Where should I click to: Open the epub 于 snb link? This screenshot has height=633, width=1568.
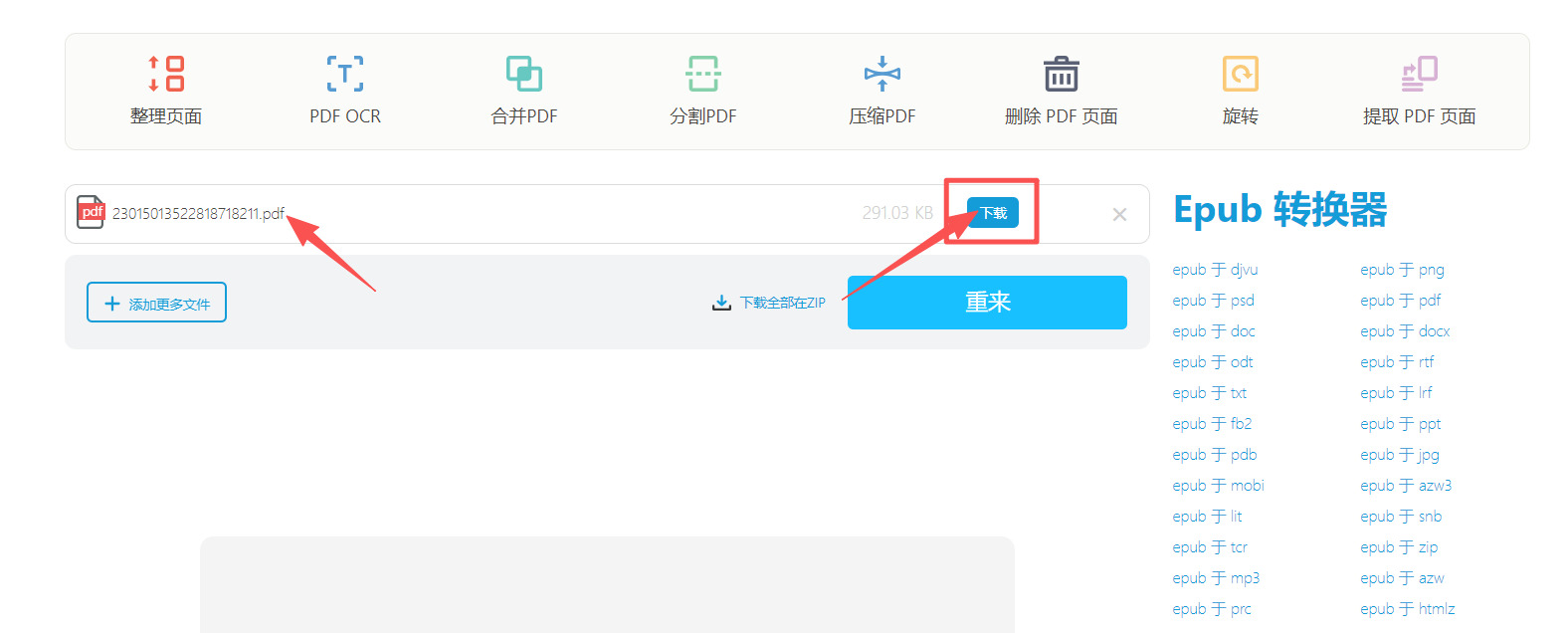pyautogui.click(x=1401, y=517)
